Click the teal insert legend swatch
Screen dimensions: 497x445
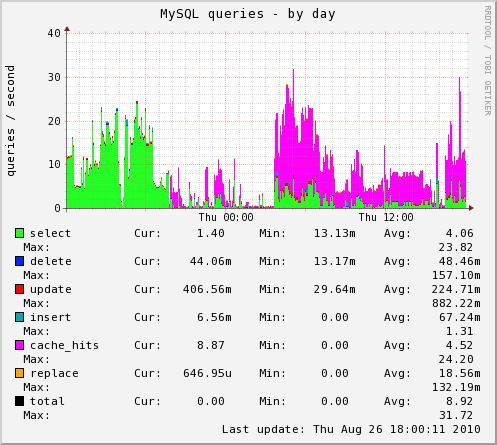click(19, 317)
